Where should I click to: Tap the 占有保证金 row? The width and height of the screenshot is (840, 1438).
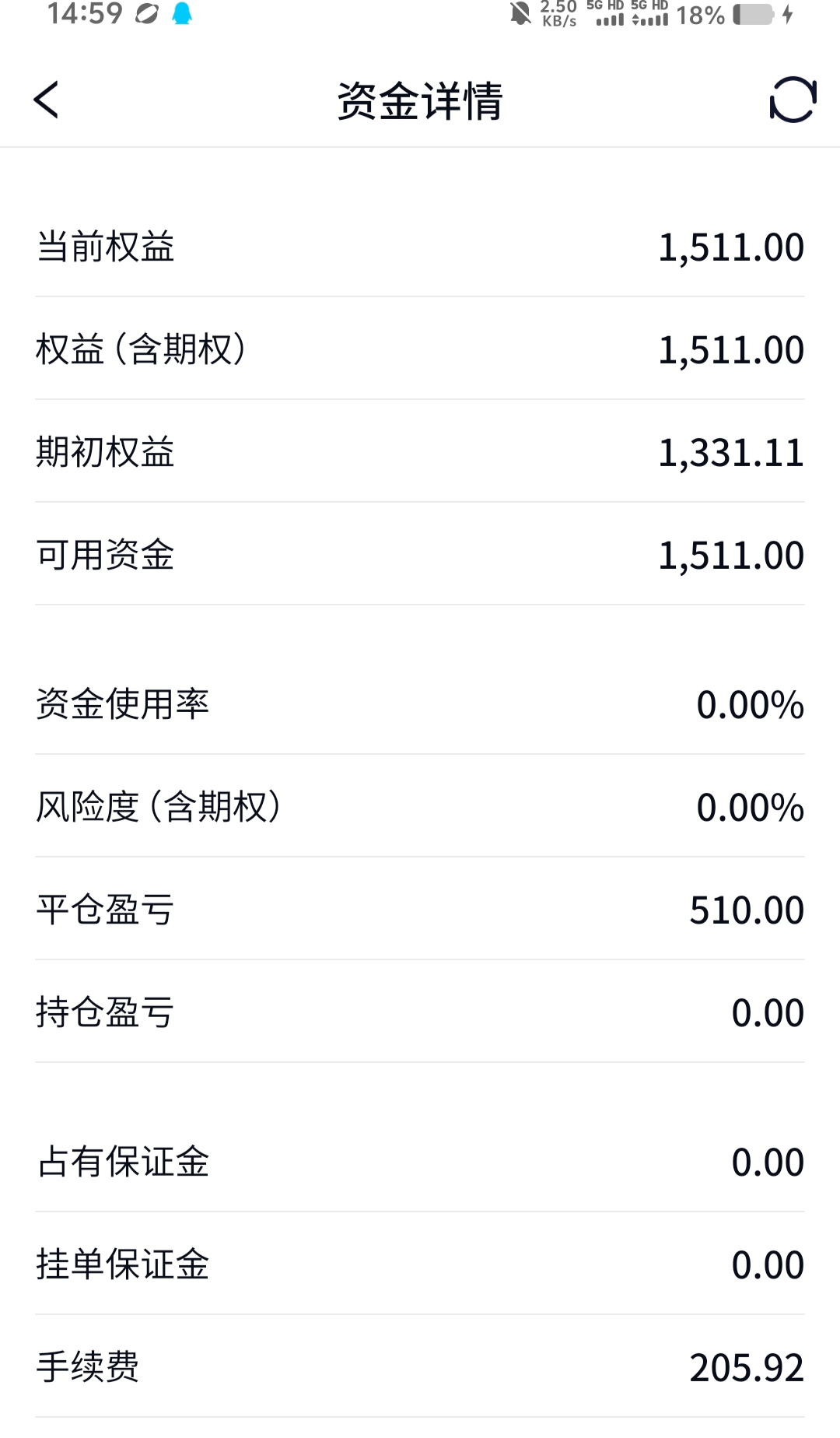tap(420, 1161)
